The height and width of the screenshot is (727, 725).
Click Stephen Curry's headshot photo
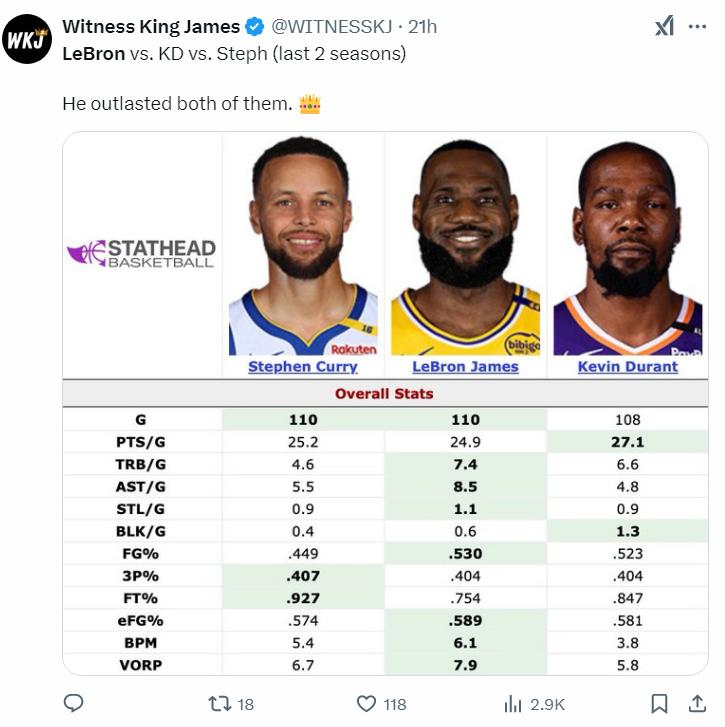(x=303, y=246)
